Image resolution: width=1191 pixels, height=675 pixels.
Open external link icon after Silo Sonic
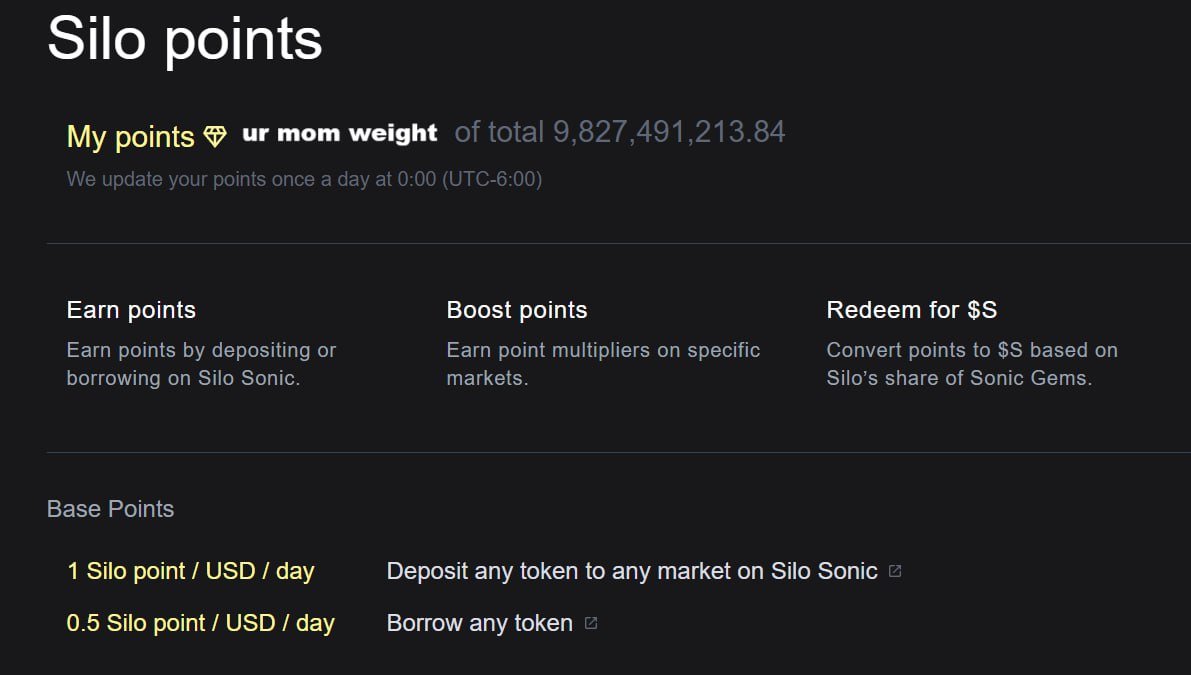[895, 571]
